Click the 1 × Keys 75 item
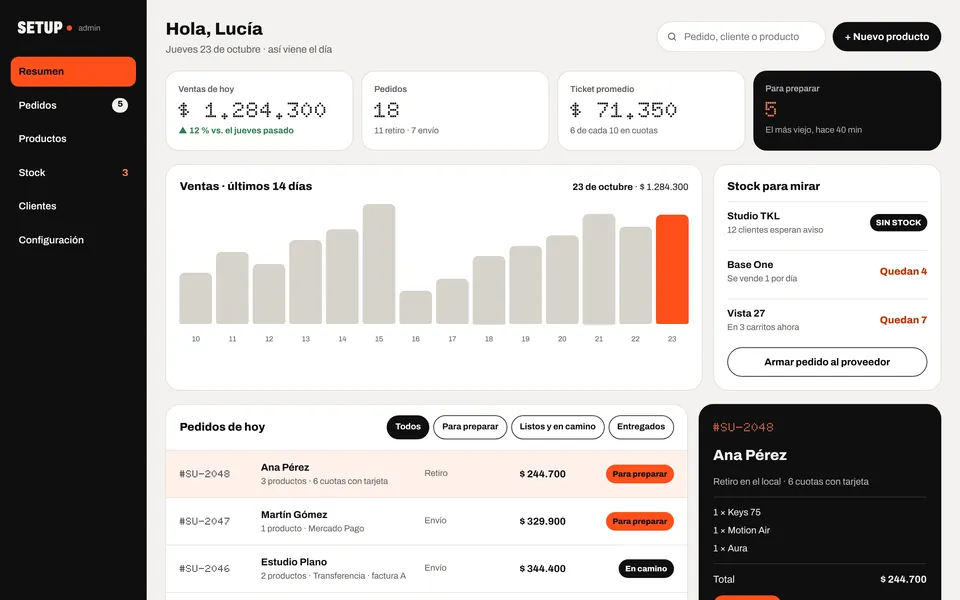960x600 pixels. point(737,512)
